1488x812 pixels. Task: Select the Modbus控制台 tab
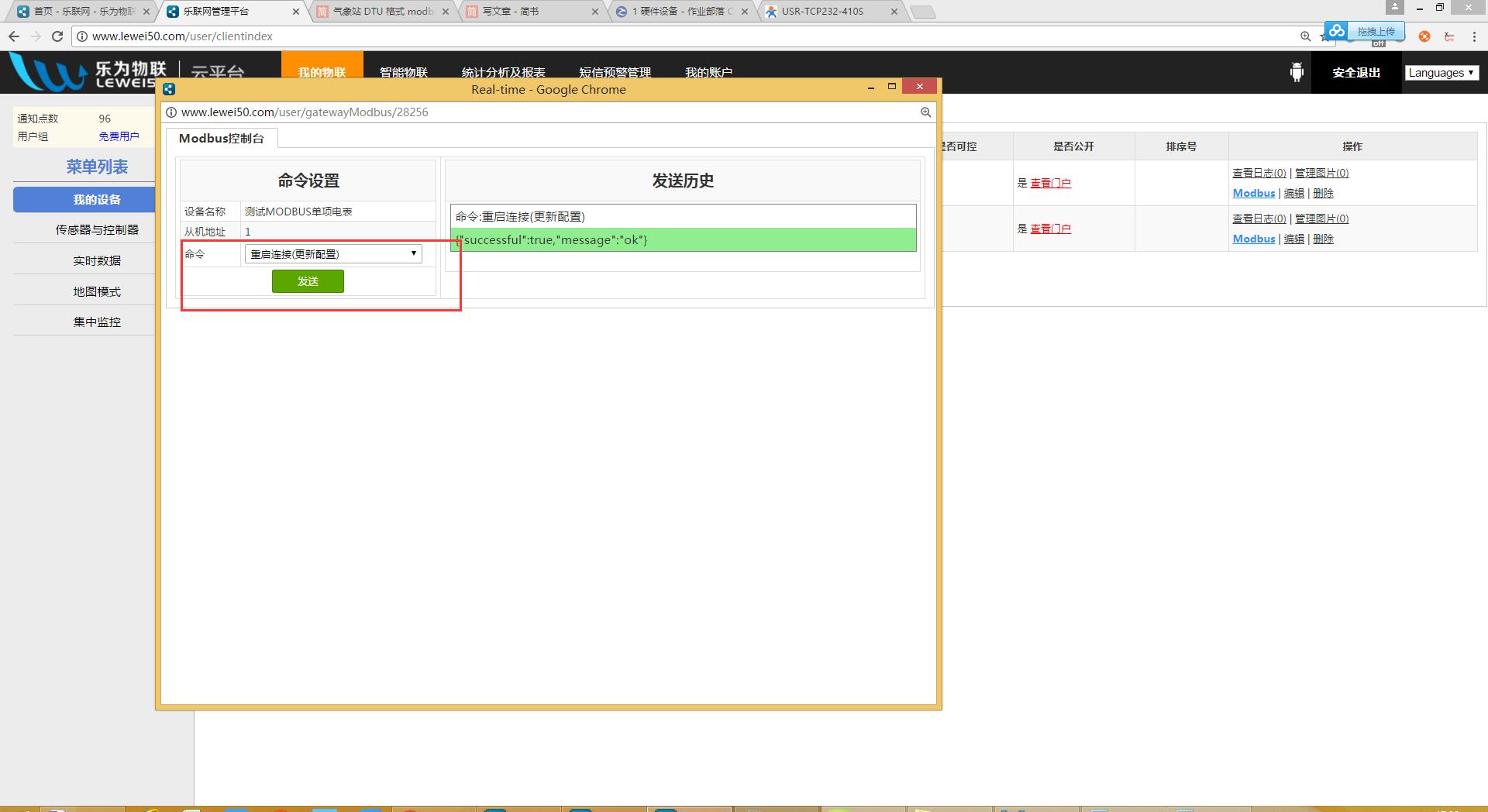pos(222,138)
